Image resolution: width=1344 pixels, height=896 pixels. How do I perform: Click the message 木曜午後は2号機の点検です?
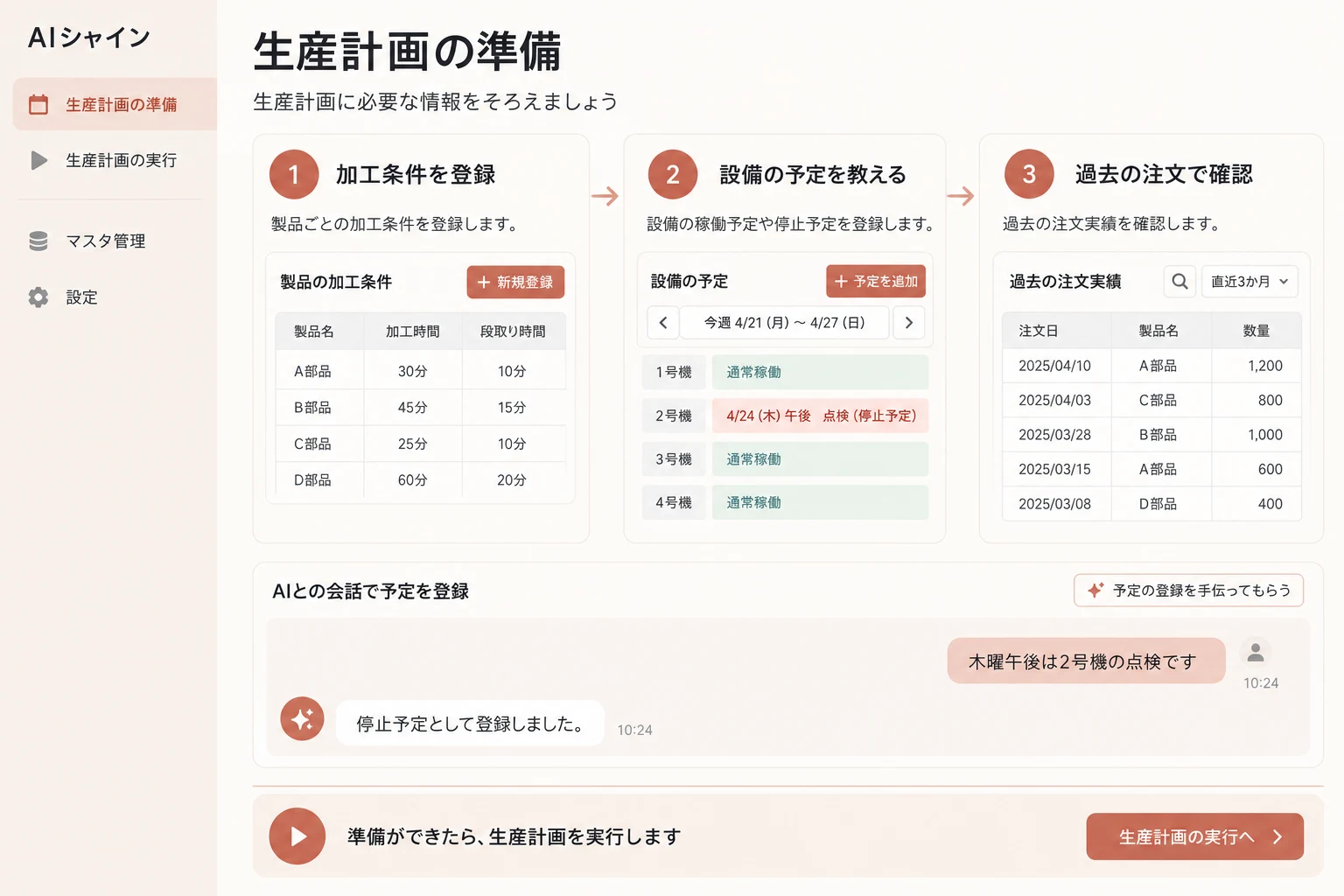coord(1086,661)
